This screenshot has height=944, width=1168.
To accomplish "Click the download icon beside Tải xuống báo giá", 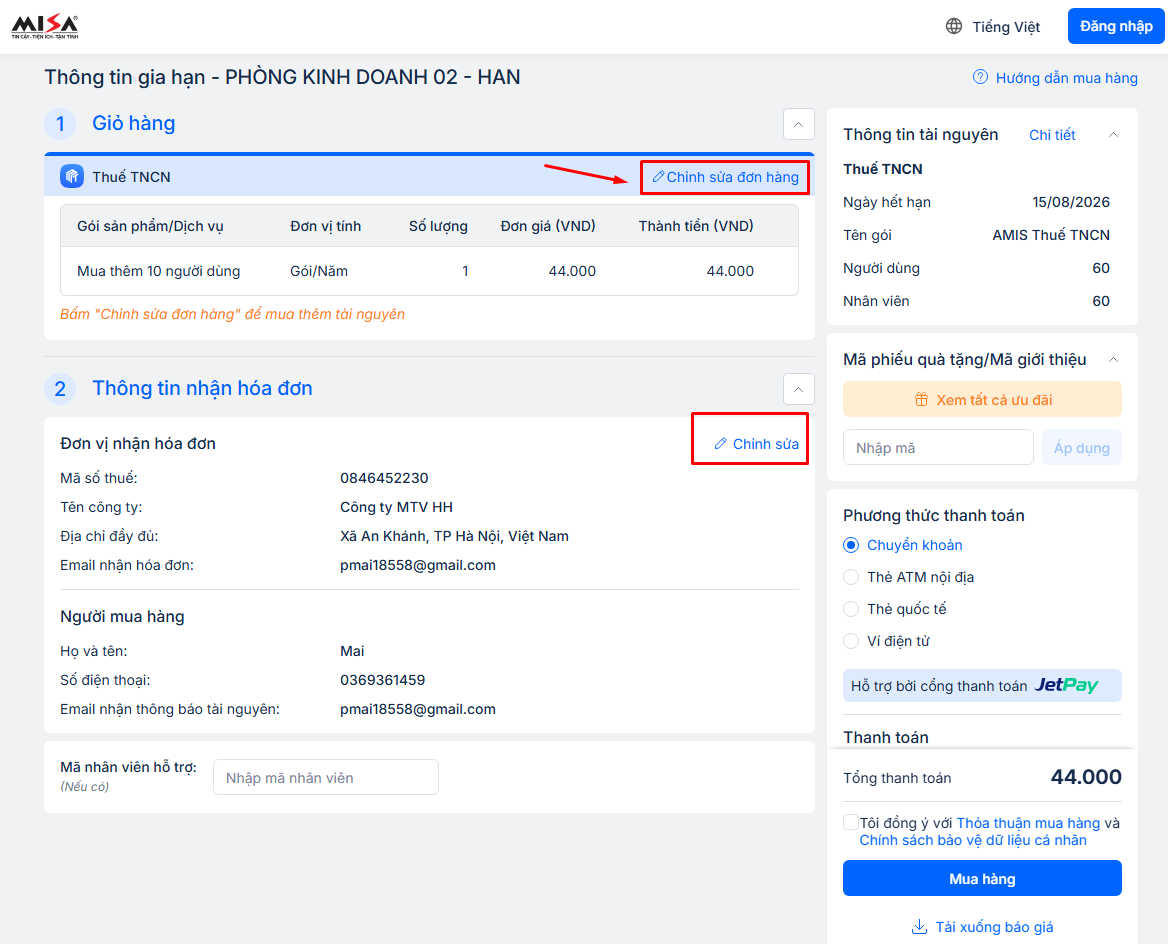I will (x=919, y=927).
